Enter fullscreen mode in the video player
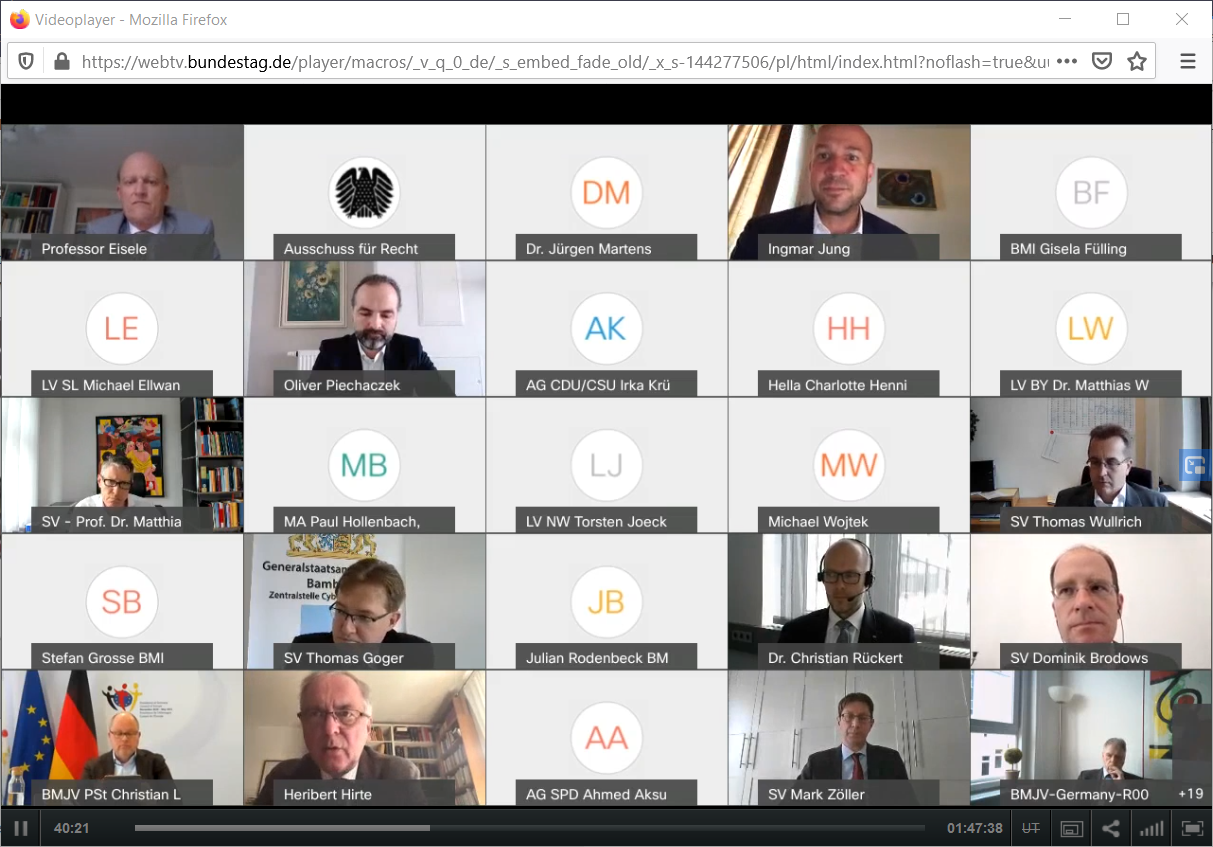 (x=1192, y=828)
